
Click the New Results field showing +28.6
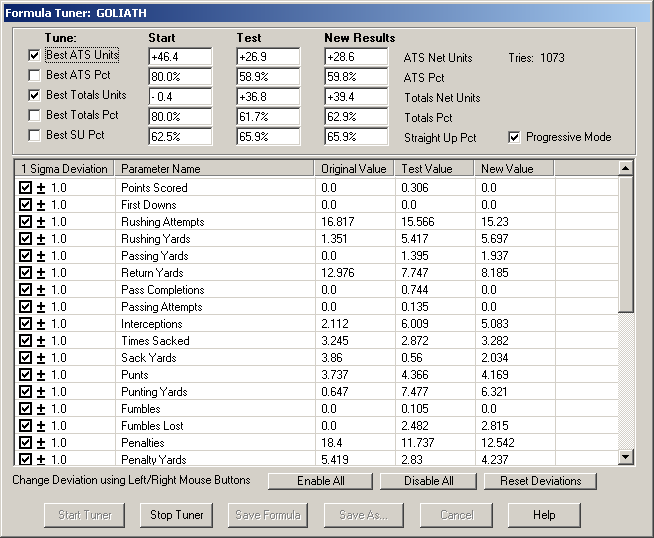point(356,57)
